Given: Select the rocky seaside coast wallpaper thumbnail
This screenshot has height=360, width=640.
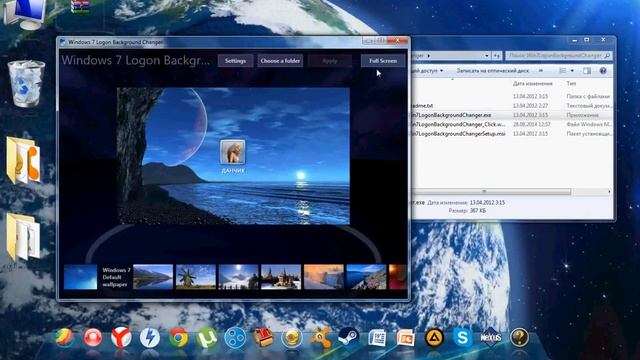Looking at the screenshot, I should (366, 277).
